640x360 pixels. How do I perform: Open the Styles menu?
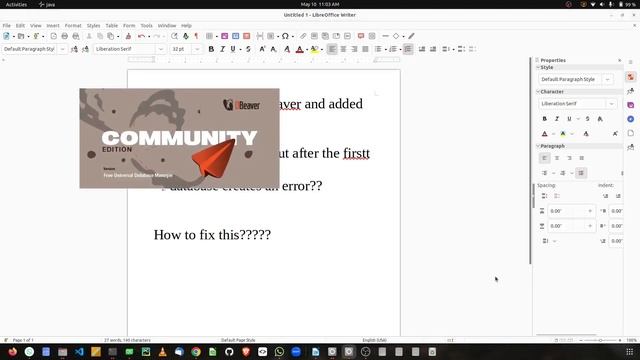[93, 26]
